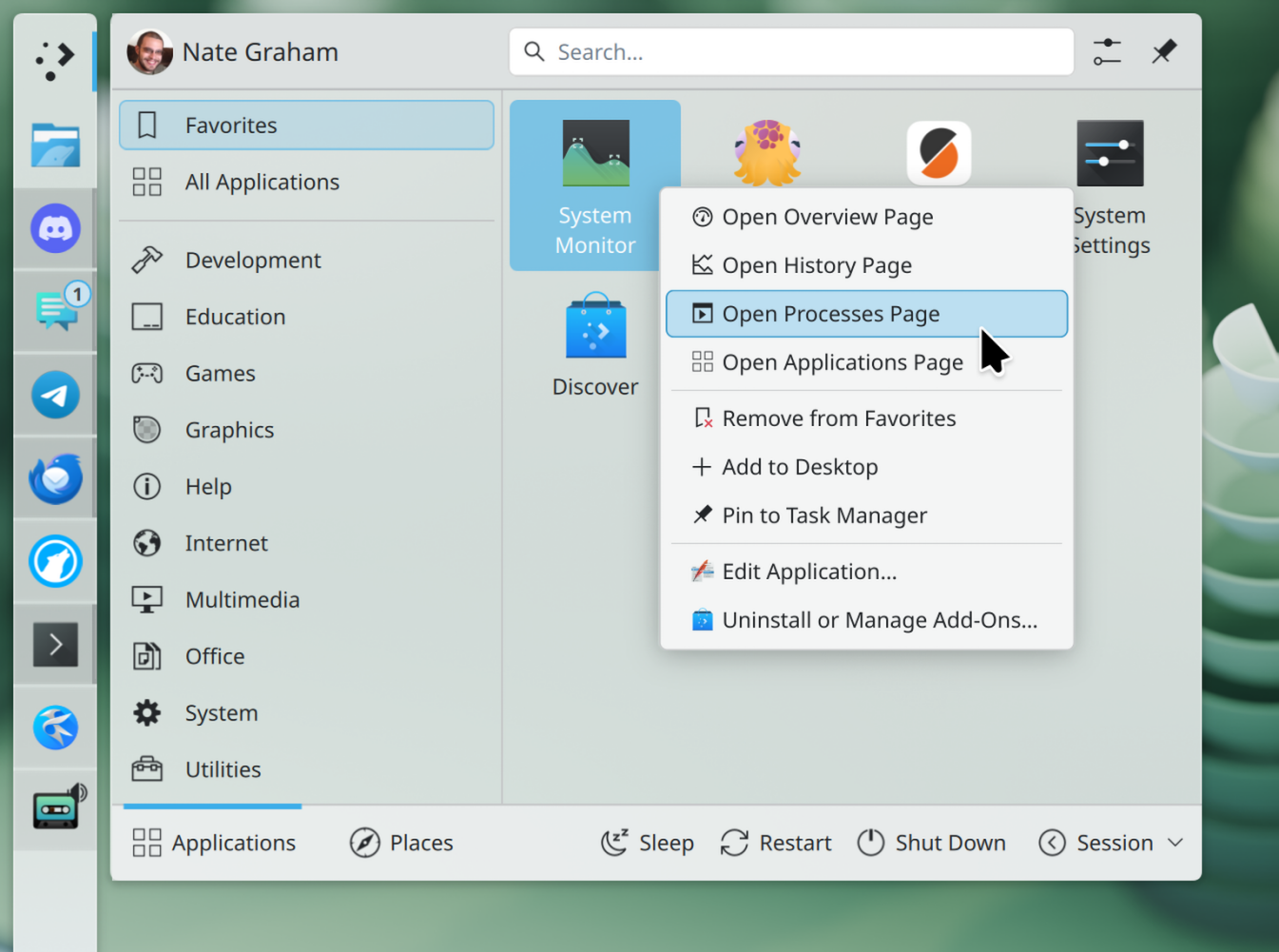Viewport: 1279px width, 952px height.
Task: Choose Remove from Favorites
Action: click(838, 418)
